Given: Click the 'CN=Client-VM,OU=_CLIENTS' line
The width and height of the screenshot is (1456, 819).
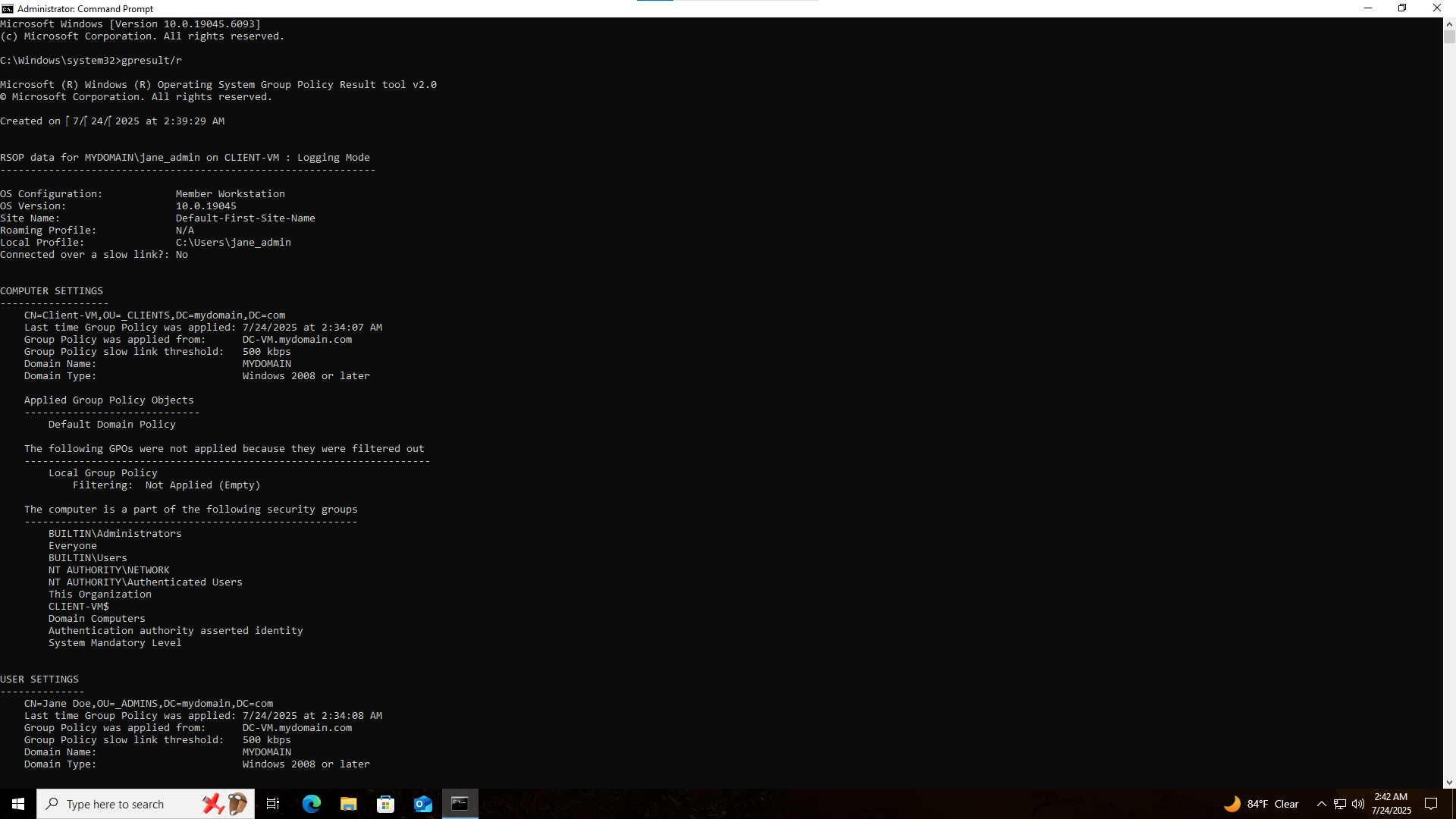Looking at the screenshot, I should (x=155, y=315).
